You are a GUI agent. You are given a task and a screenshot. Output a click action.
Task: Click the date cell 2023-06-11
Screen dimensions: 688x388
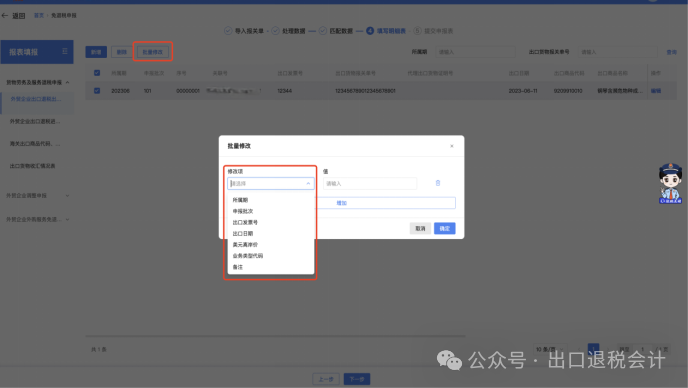point(523,91)
